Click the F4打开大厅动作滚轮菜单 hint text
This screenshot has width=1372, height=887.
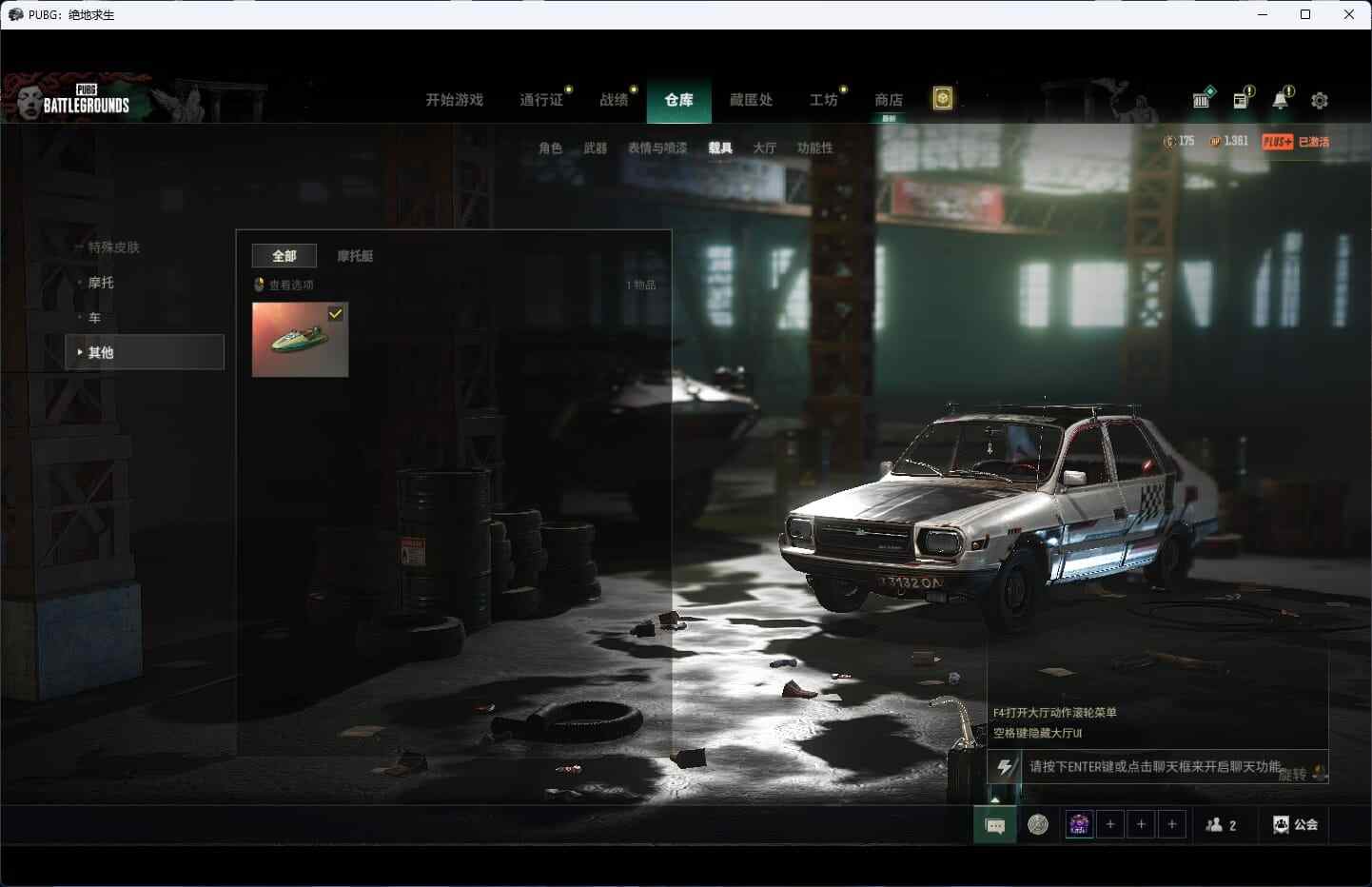coord(1055,712)
